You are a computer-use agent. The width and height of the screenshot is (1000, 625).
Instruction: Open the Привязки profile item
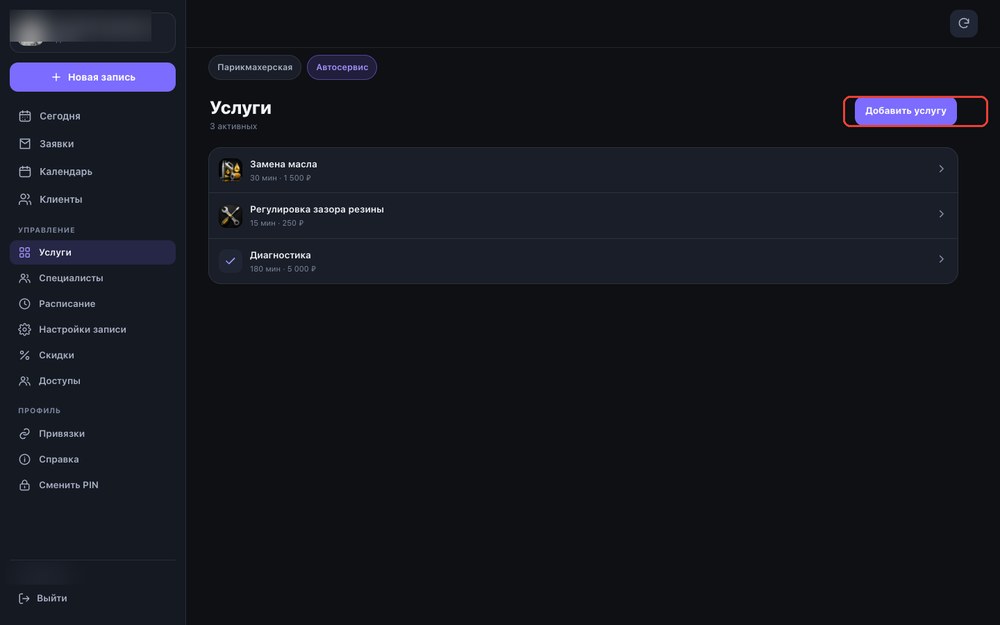[92, 434]
